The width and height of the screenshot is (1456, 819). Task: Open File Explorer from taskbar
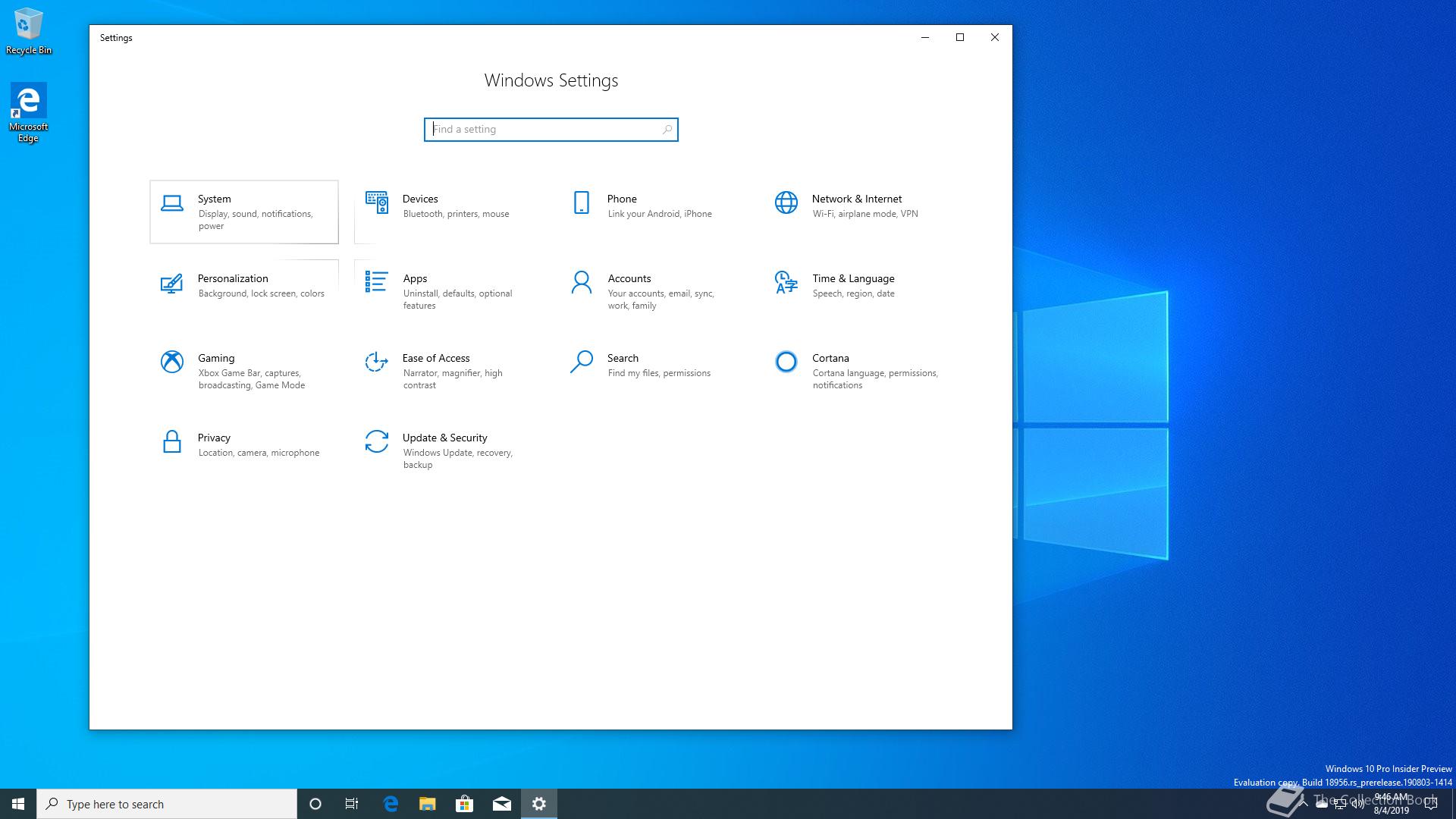pos(427,804)
